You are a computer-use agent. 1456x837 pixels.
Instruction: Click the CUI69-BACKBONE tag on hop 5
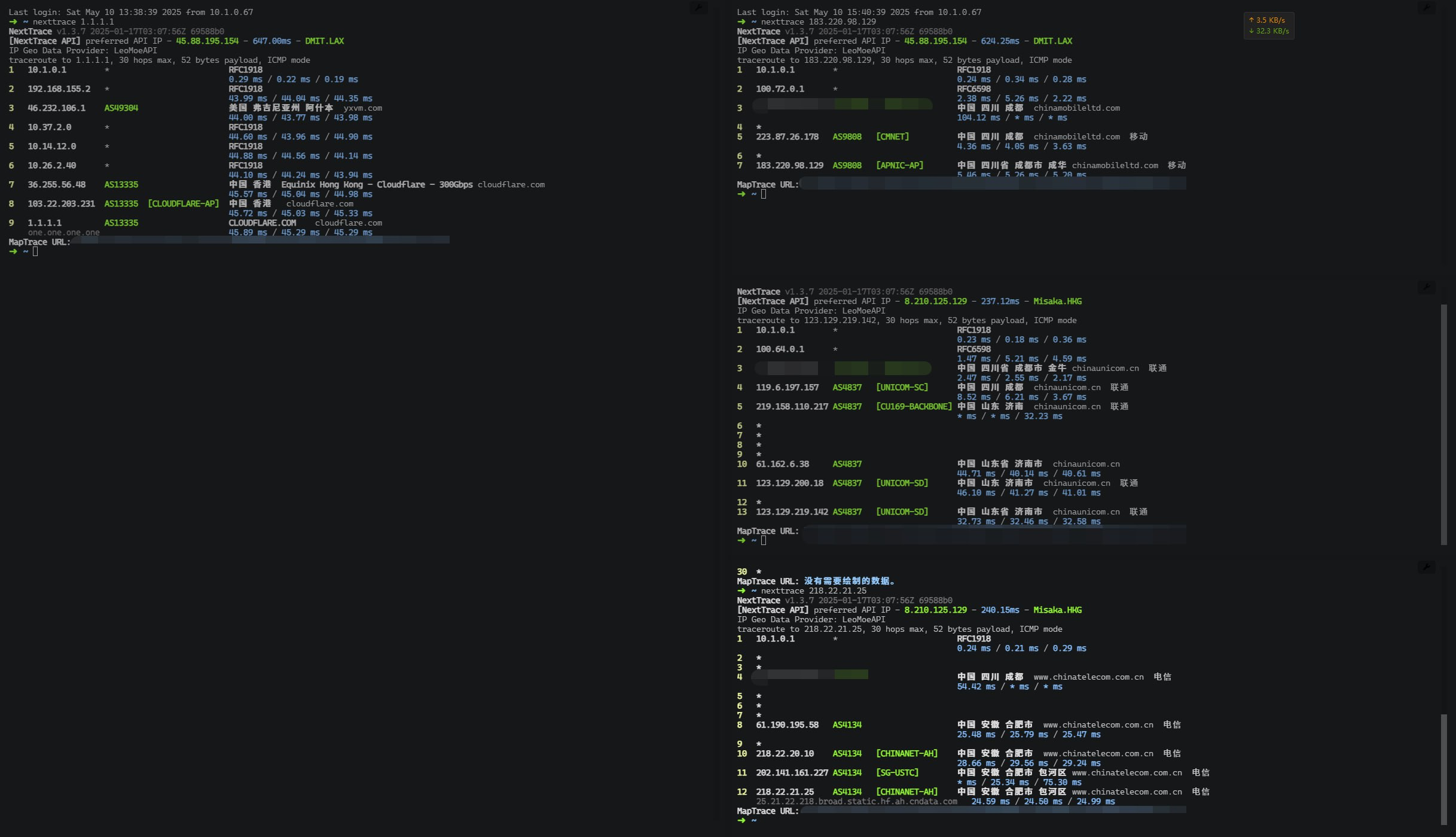[913, 407]
